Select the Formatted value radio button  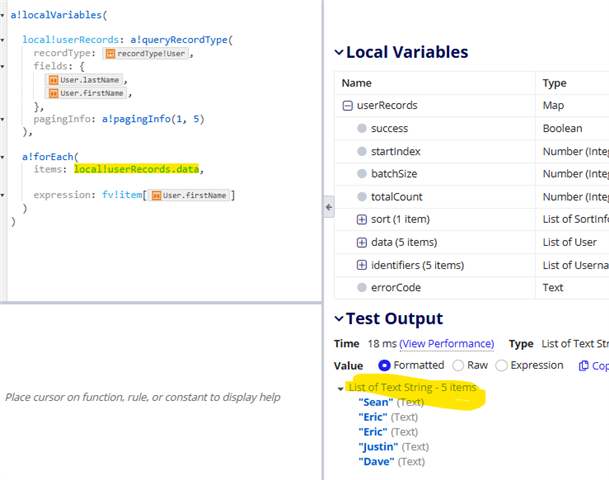click(384, 366)
